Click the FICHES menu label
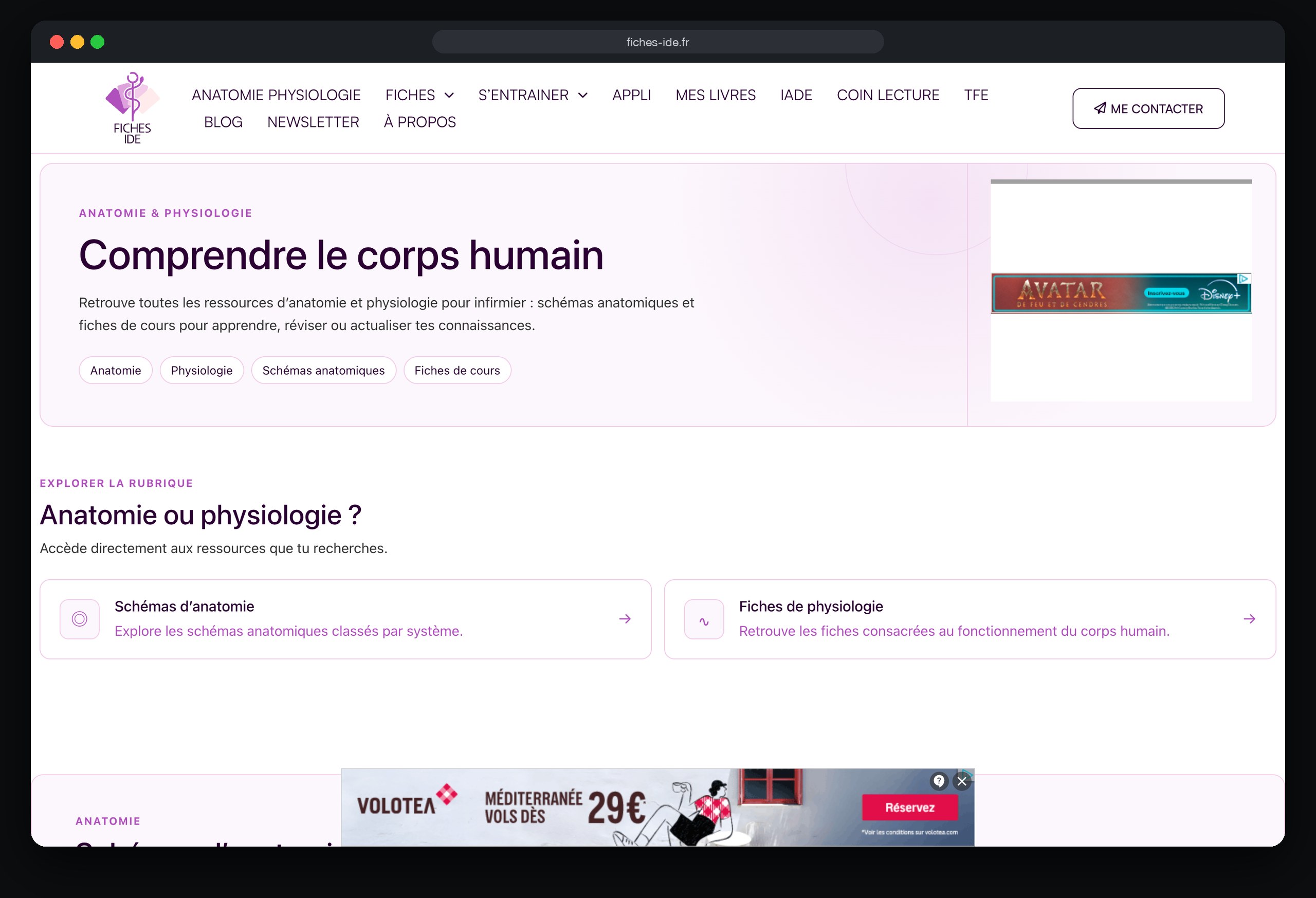 (x=411, y=95)
